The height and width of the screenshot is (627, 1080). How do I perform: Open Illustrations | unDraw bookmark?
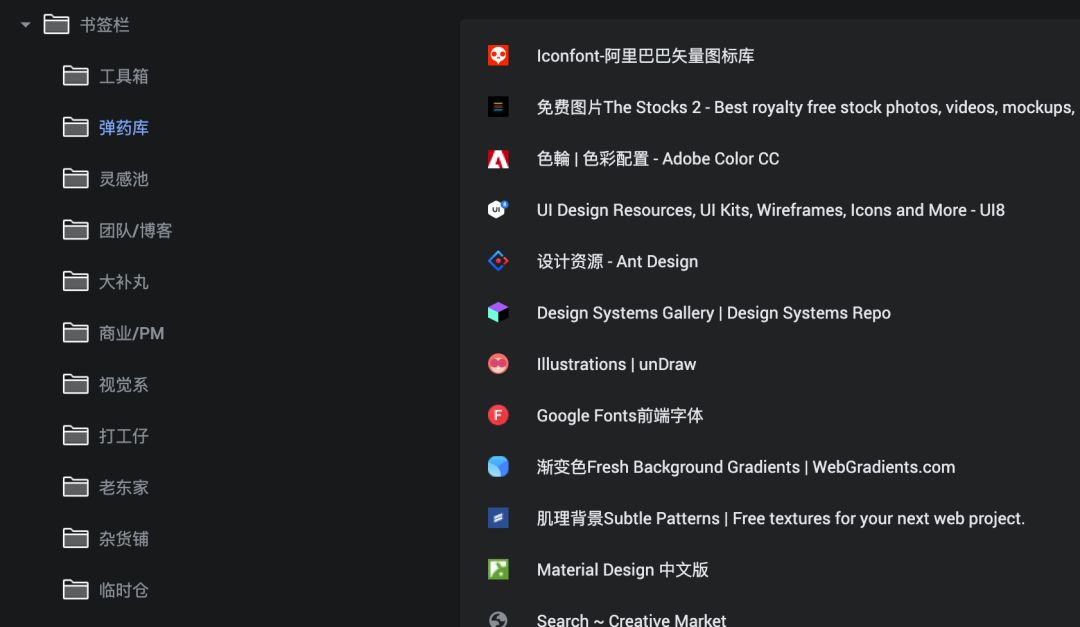point(616,364)
